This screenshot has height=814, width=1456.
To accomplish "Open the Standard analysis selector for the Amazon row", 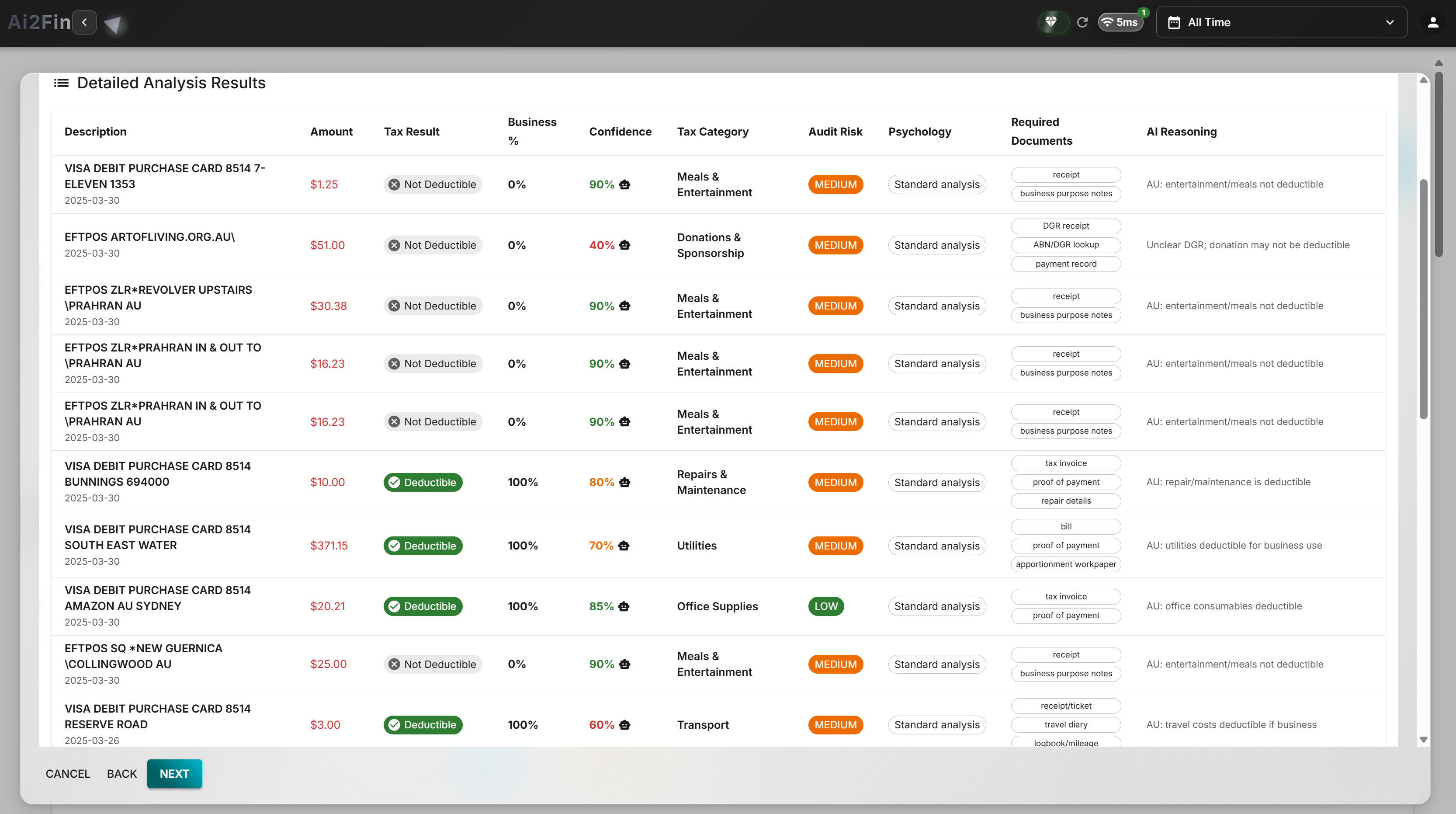I will (x=936, y=606).
